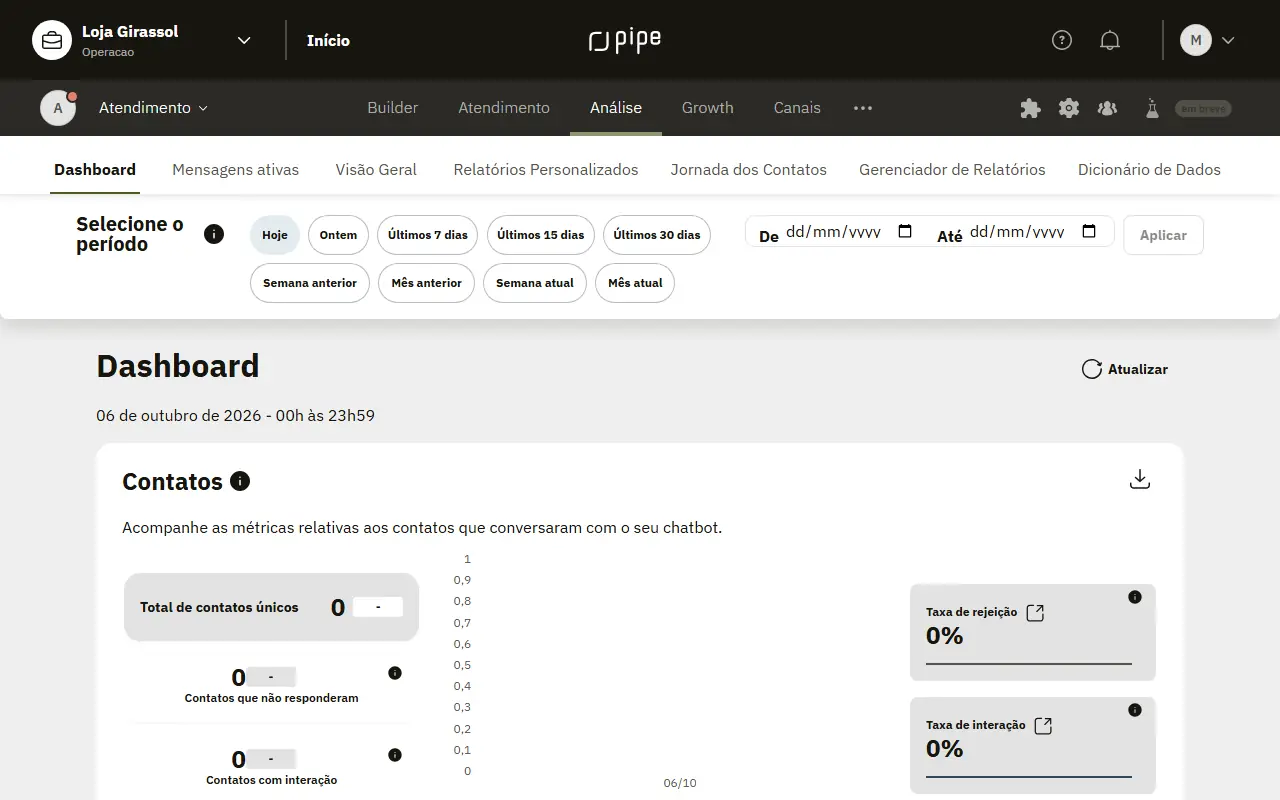Image resolution: width=1280 pixels, height=800 pixels.
Task: Open the notifications bell
Action: click(1110, 40)
